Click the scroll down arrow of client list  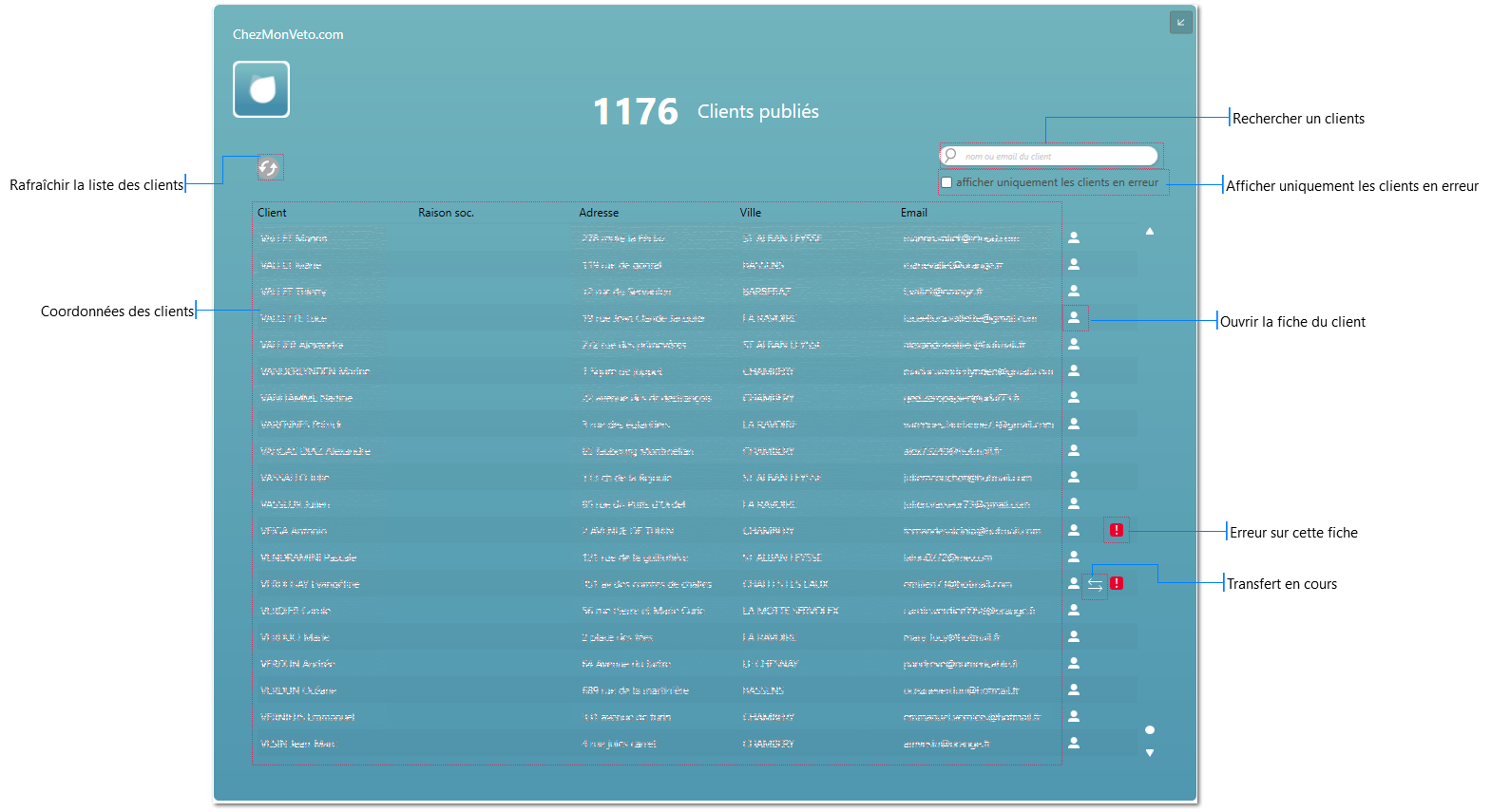1150,753
